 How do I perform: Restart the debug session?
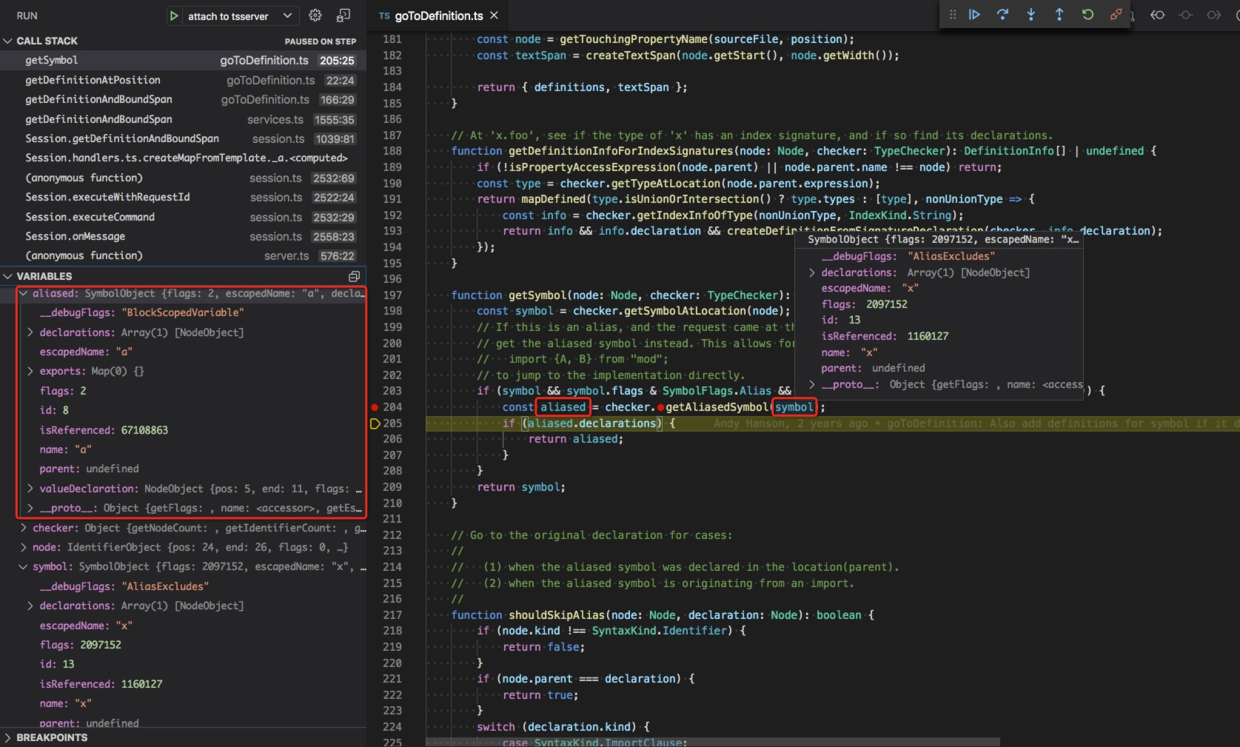pyautogui.click(x=1088, y=15)
